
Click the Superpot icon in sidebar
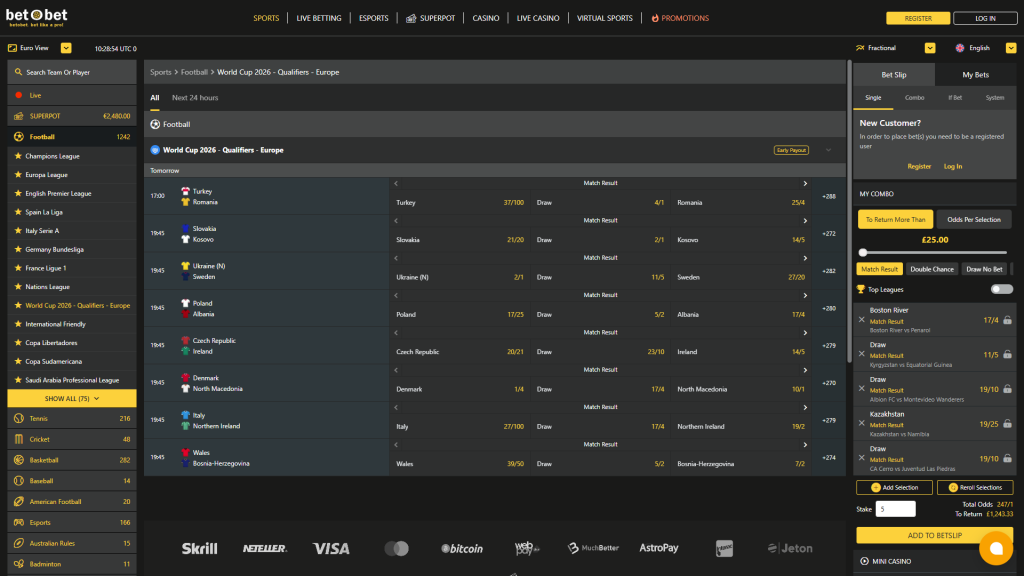click(19, 116)
